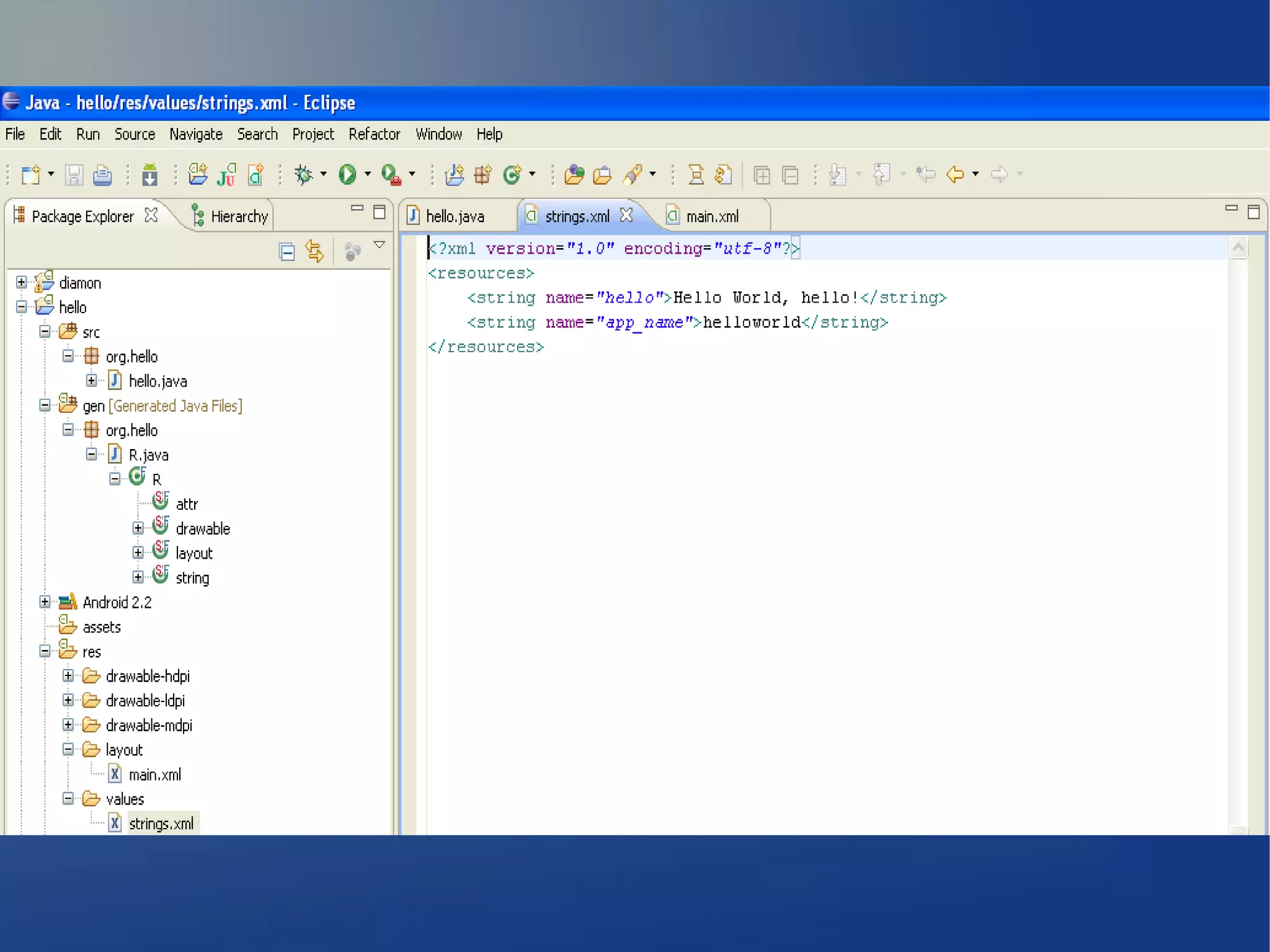Viewport: 1270px width, 952px height.
Task: Click the yellow back arrow in toolbar
Action: [955, 175]
